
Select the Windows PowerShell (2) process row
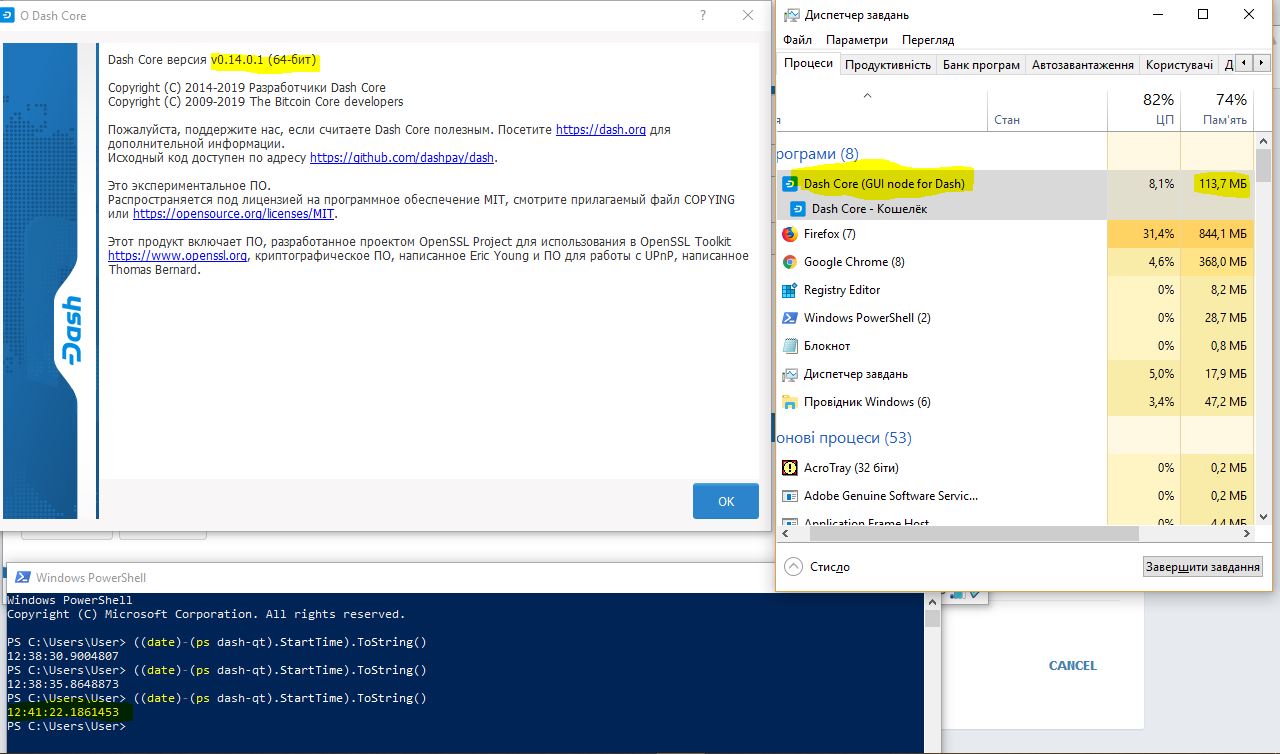coord(1015,318)
